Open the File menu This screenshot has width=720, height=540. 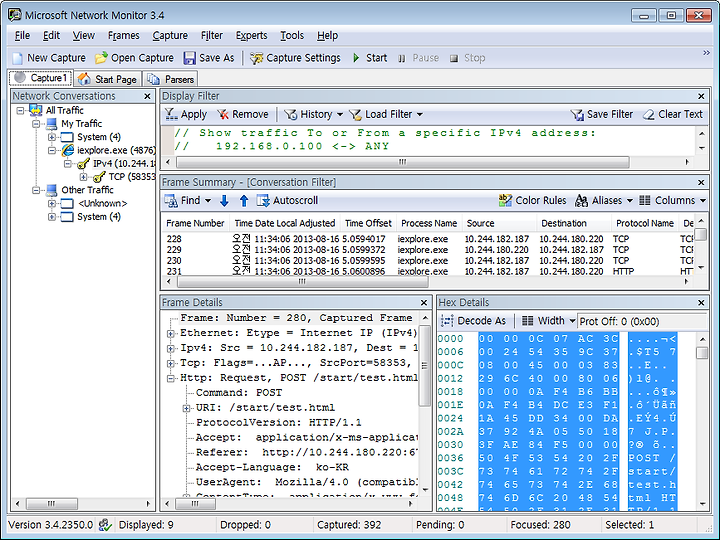[x=22, y=35]
